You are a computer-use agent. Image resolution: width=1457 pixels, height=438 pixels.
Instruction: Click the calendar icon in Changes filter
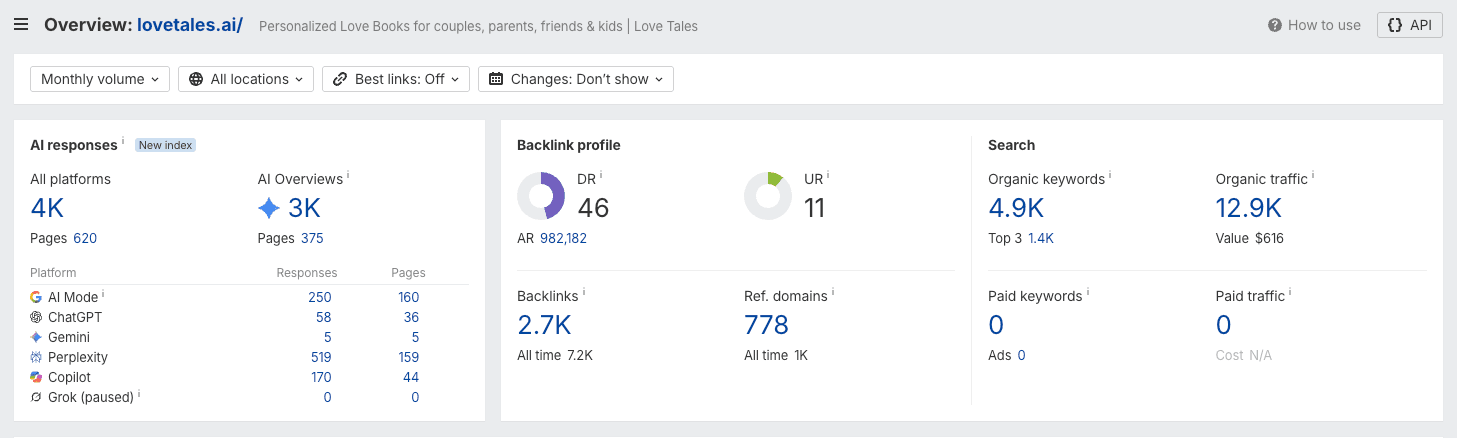click(496, 79)
